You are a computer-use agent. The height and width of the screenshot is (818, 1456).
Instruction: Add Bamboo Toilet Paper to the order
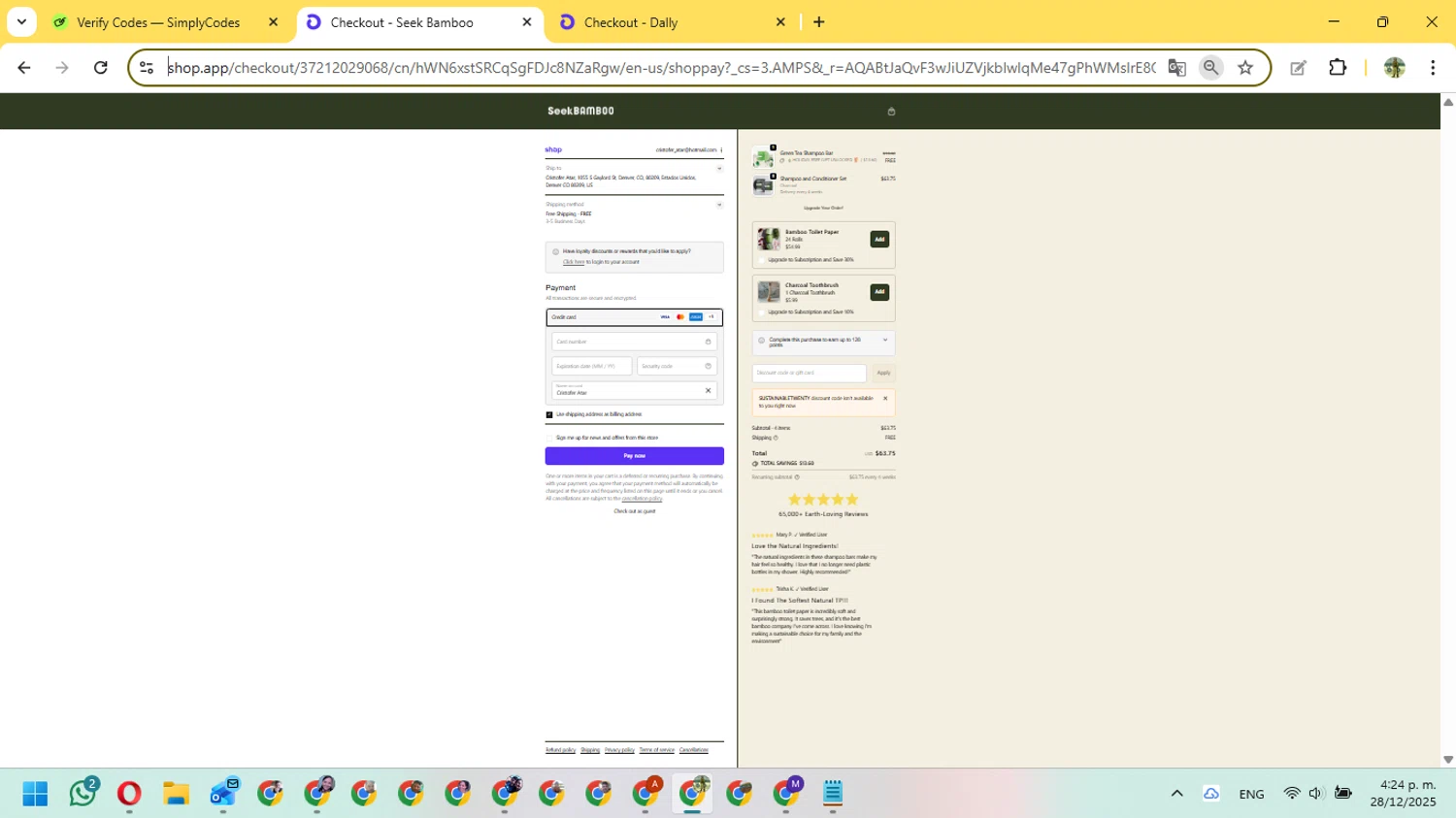point(879,239)
